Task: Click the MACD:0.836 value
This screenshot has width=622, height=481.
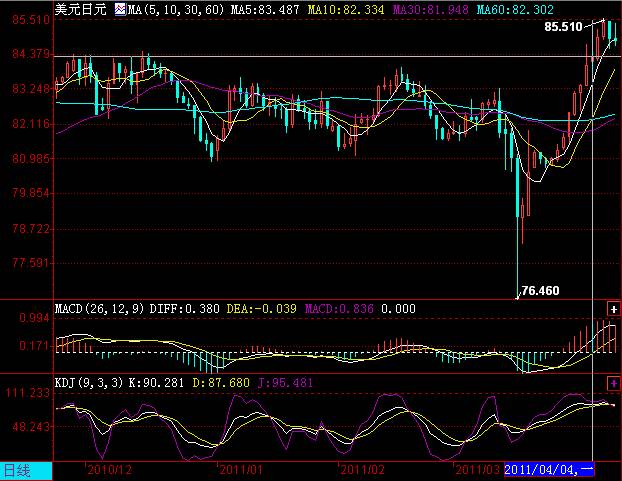Action: click(339, 309)
